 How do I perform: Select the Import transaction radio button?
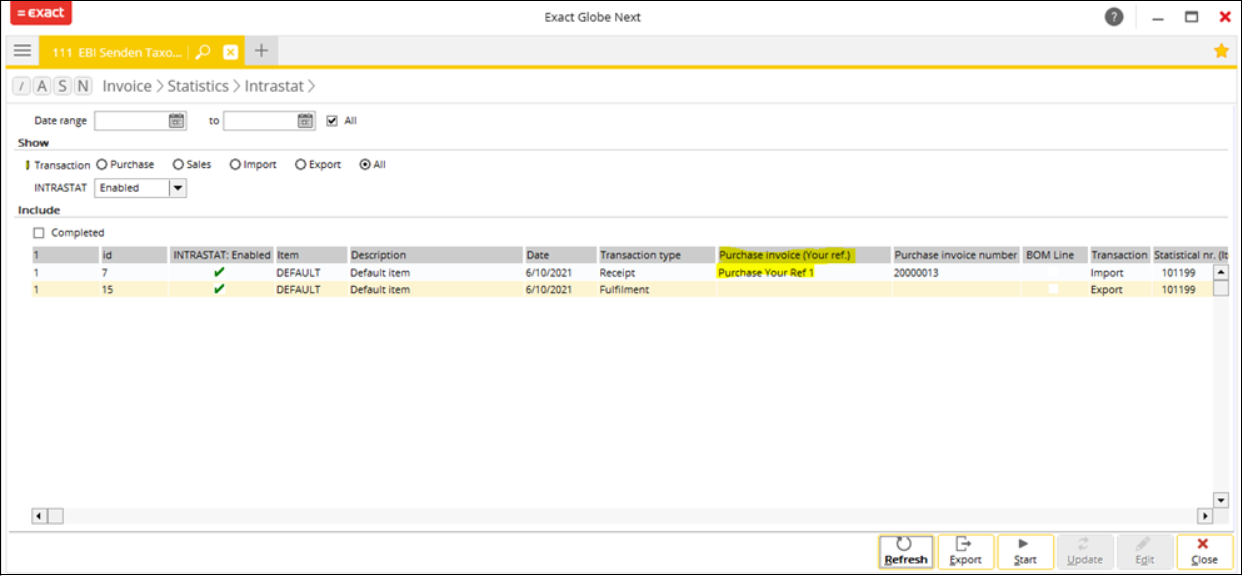(235, 165)
